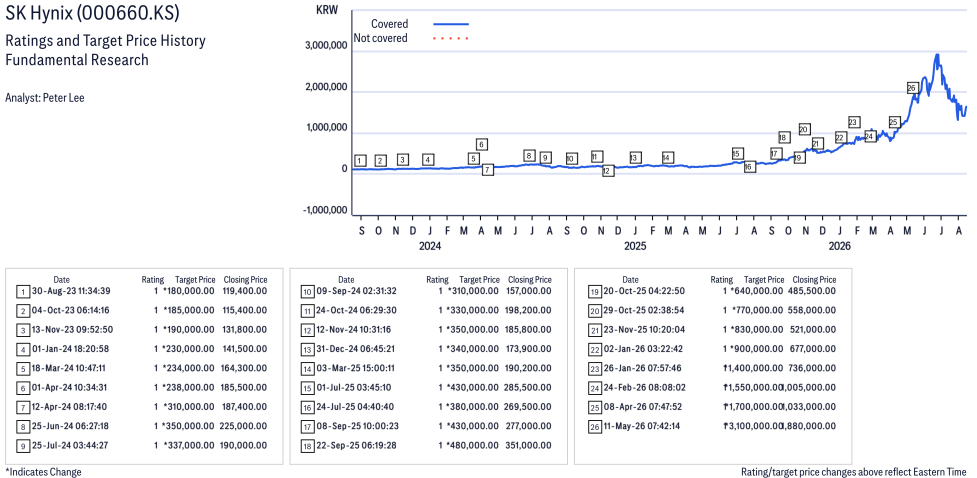Click date '26-Jan-26 07:57:46'
Screen dimensions: 977x478
(643, 368)
